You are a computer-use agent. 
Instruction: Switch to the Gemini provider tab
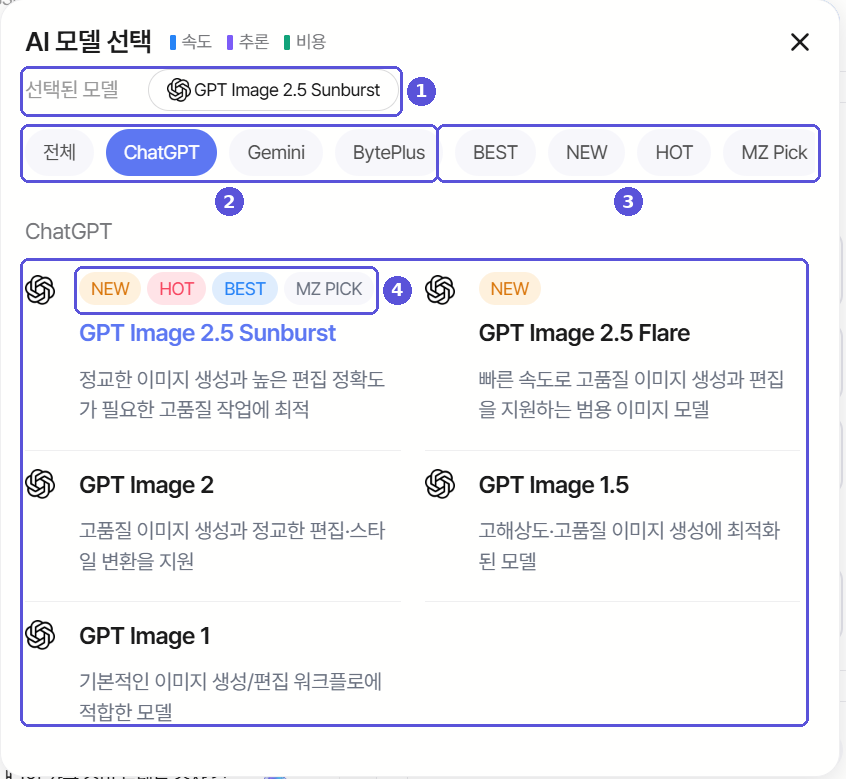click(276, 153)
